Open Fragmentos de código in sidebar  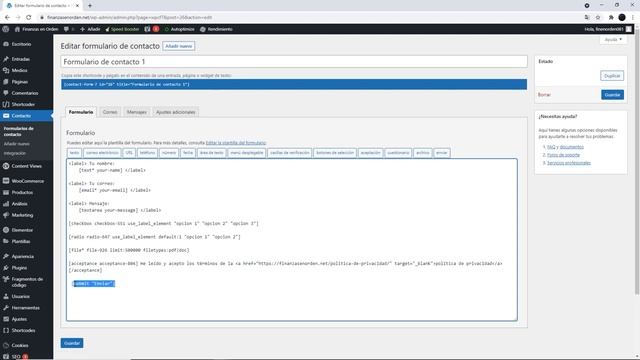tap(27, 282)
